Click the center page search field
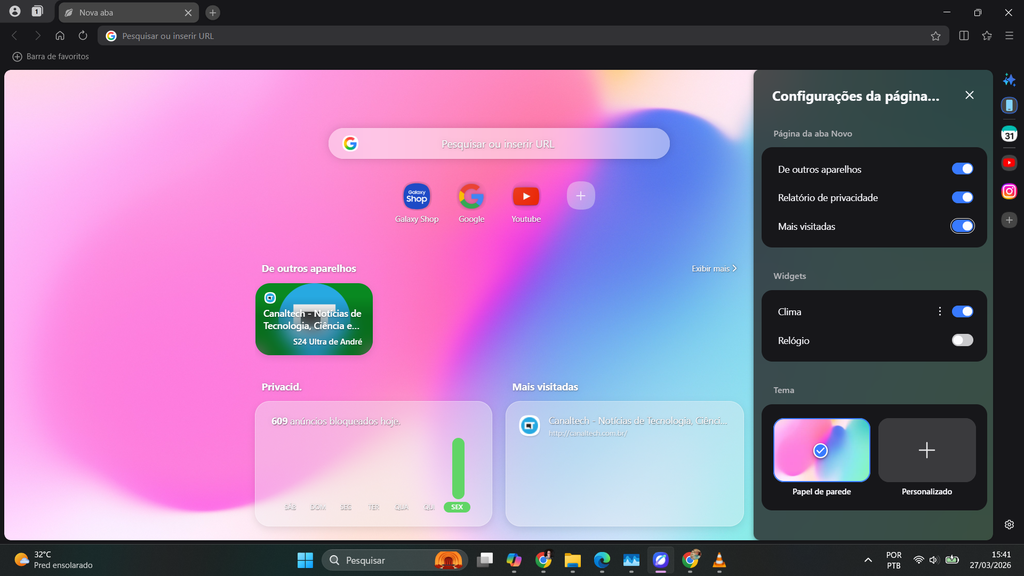 [x=498, y=144]
